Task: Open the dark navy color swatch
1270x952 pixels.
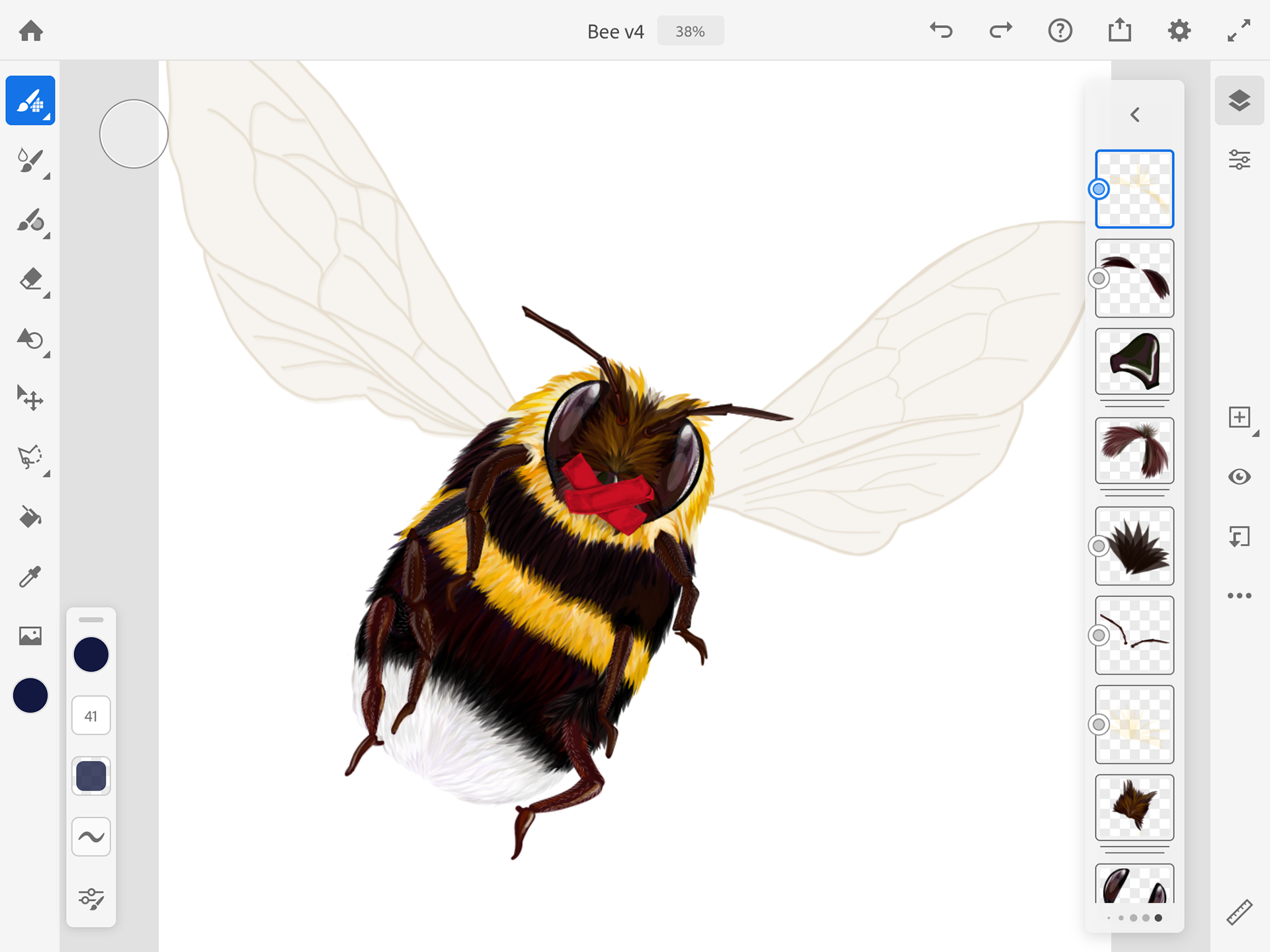Action: tap(30, 695)
